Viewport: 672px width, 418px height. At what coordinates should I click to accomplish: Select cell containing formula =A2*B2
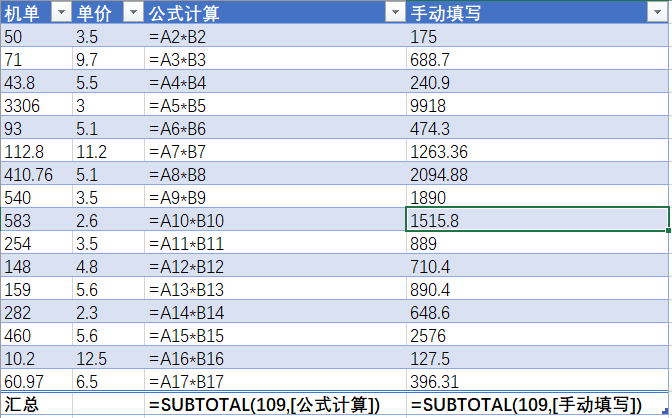pyautogui.click(x=276, y=36)
